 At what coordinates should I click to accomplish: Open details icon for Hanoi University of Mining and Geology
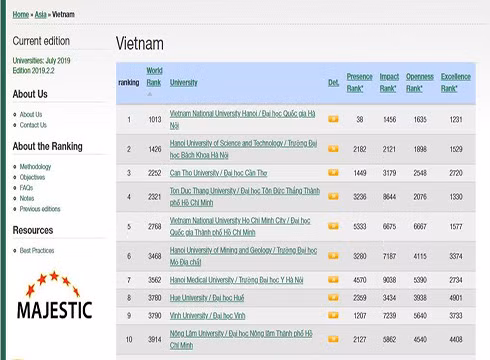333,256
